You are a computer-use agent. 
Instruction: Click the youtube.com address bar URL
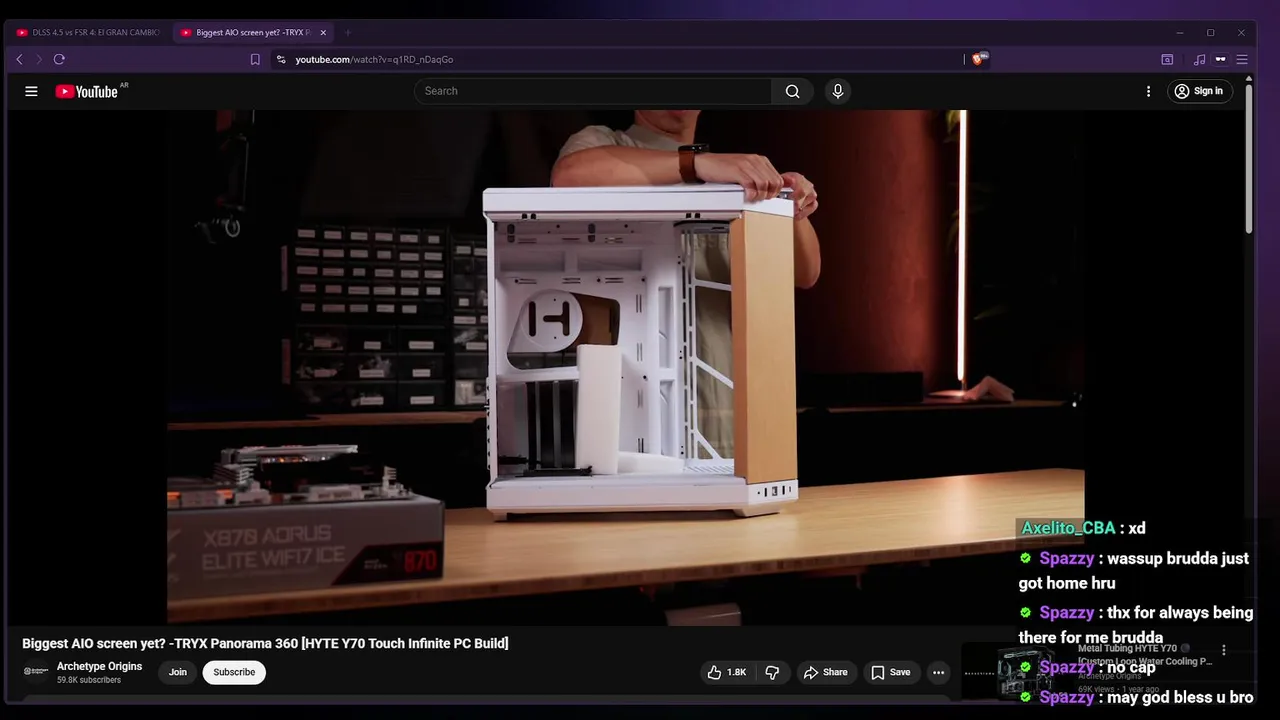tap(374, 60)
